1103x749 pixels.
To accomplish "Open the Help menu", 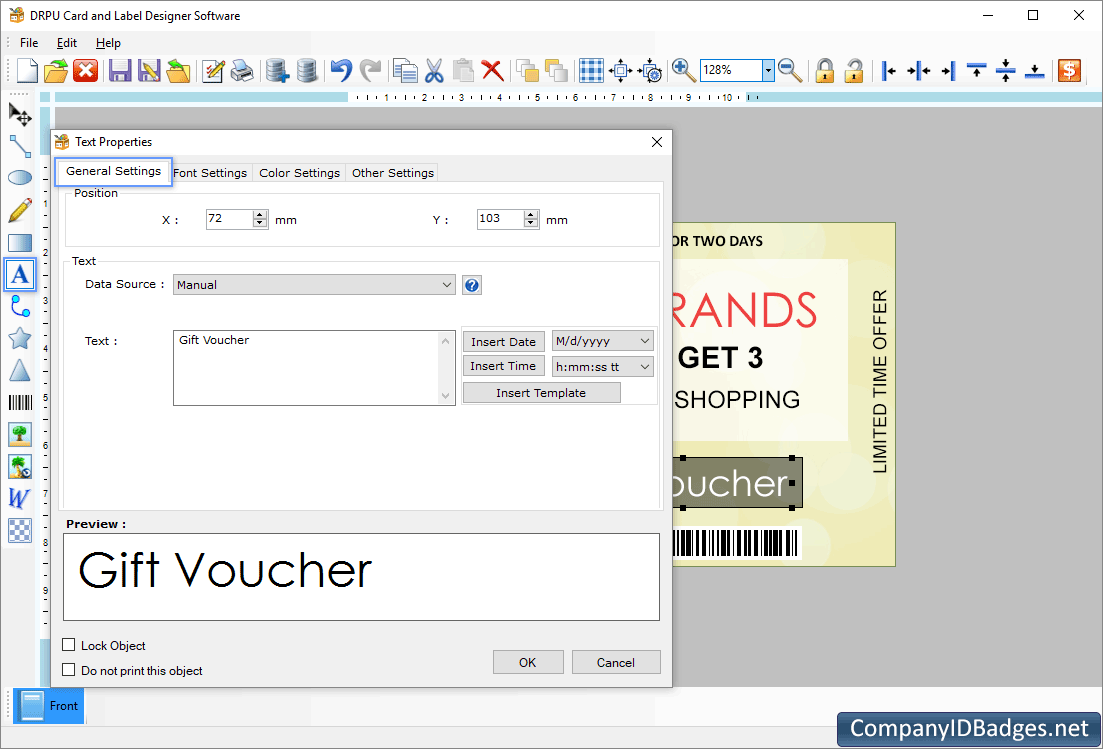I will tap(108, 43).
